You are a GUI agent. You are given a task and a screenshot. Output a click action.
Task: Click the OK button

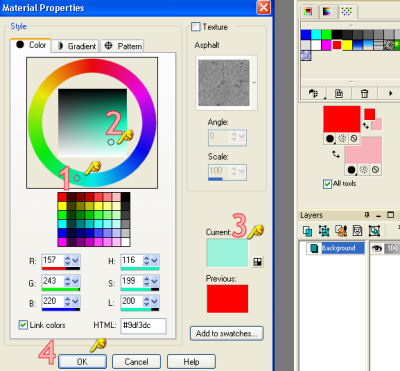(82, 362)
